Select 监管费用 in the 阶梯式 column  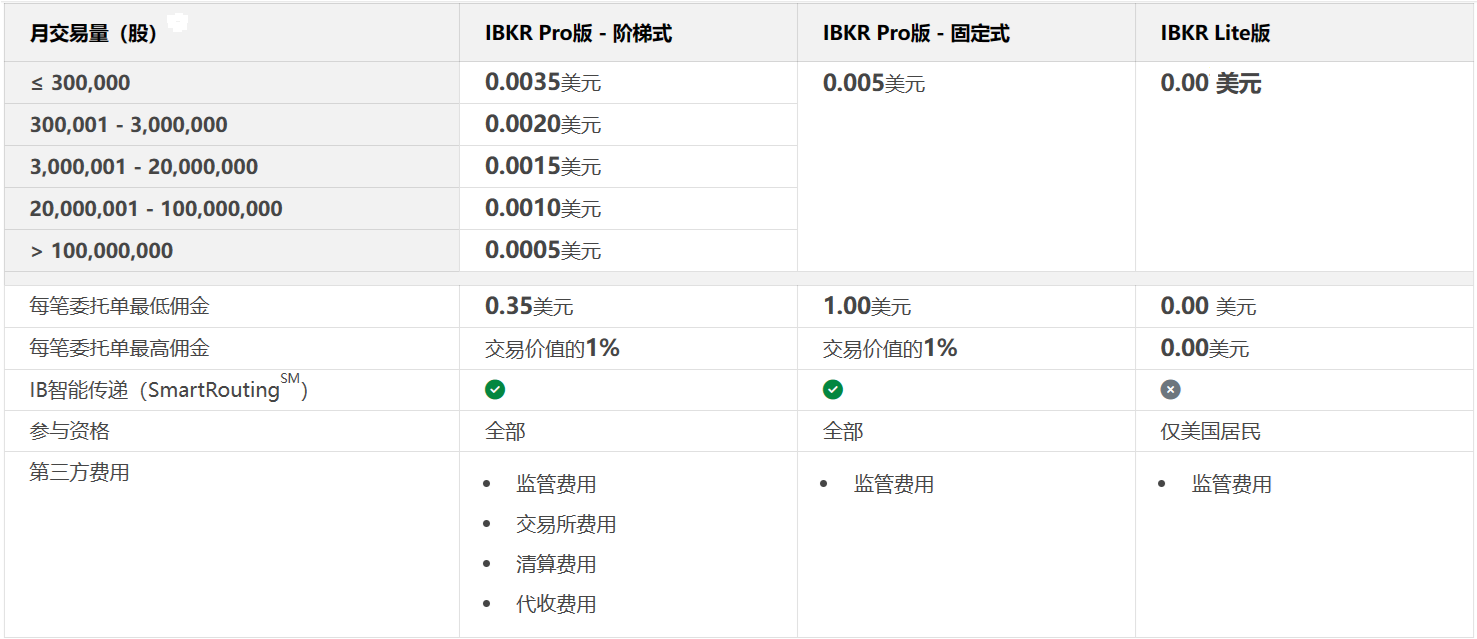[556, 484]
